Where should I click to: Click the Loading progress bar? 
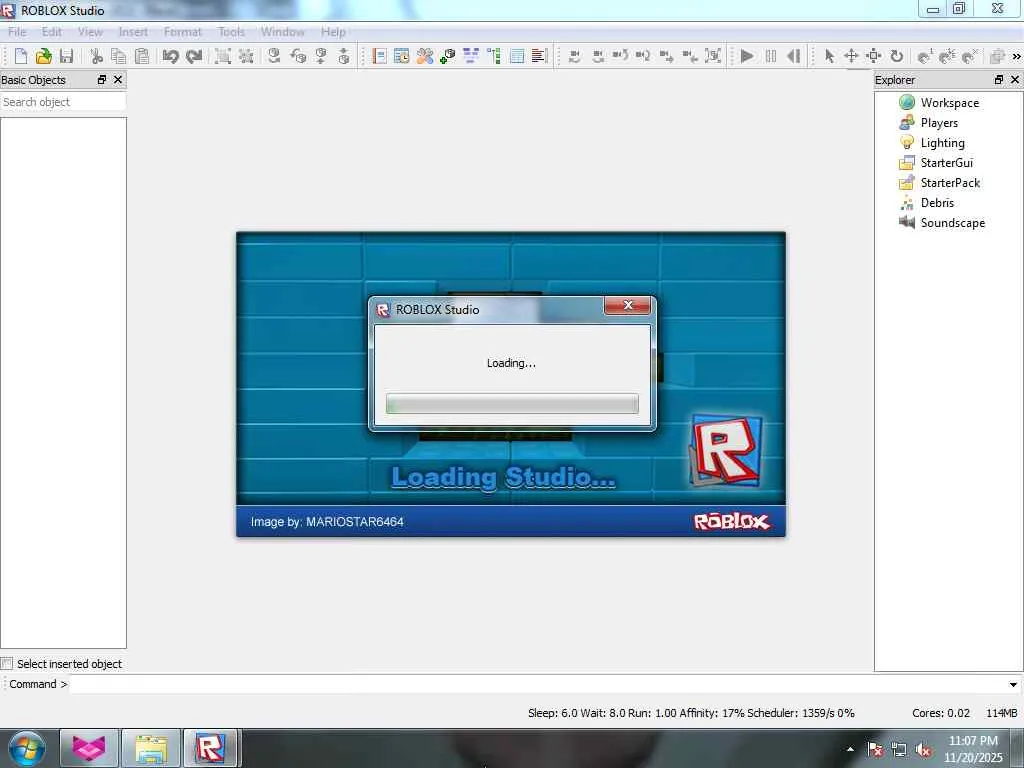[x=512, y=404]
